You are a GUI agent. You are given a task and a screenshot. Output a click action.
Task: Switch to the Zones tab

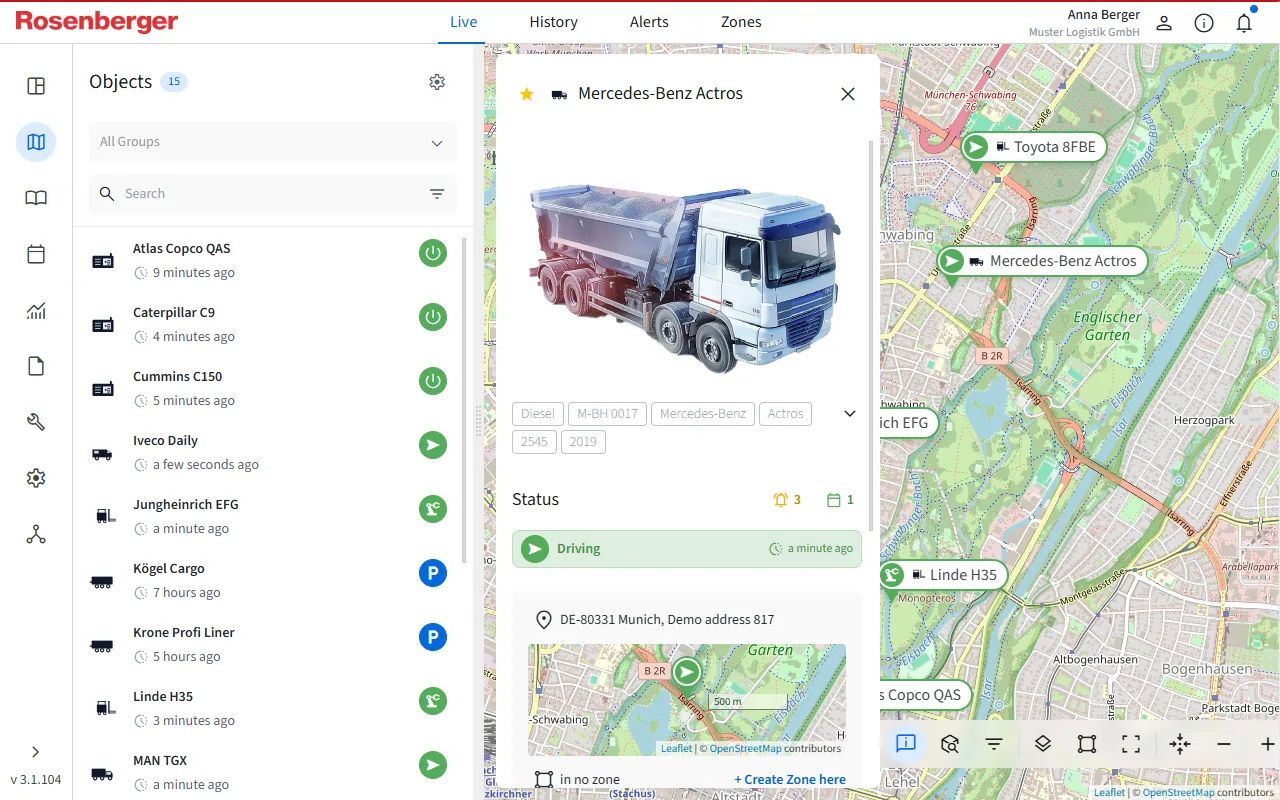pyautogui.click(x=741, y=22)
